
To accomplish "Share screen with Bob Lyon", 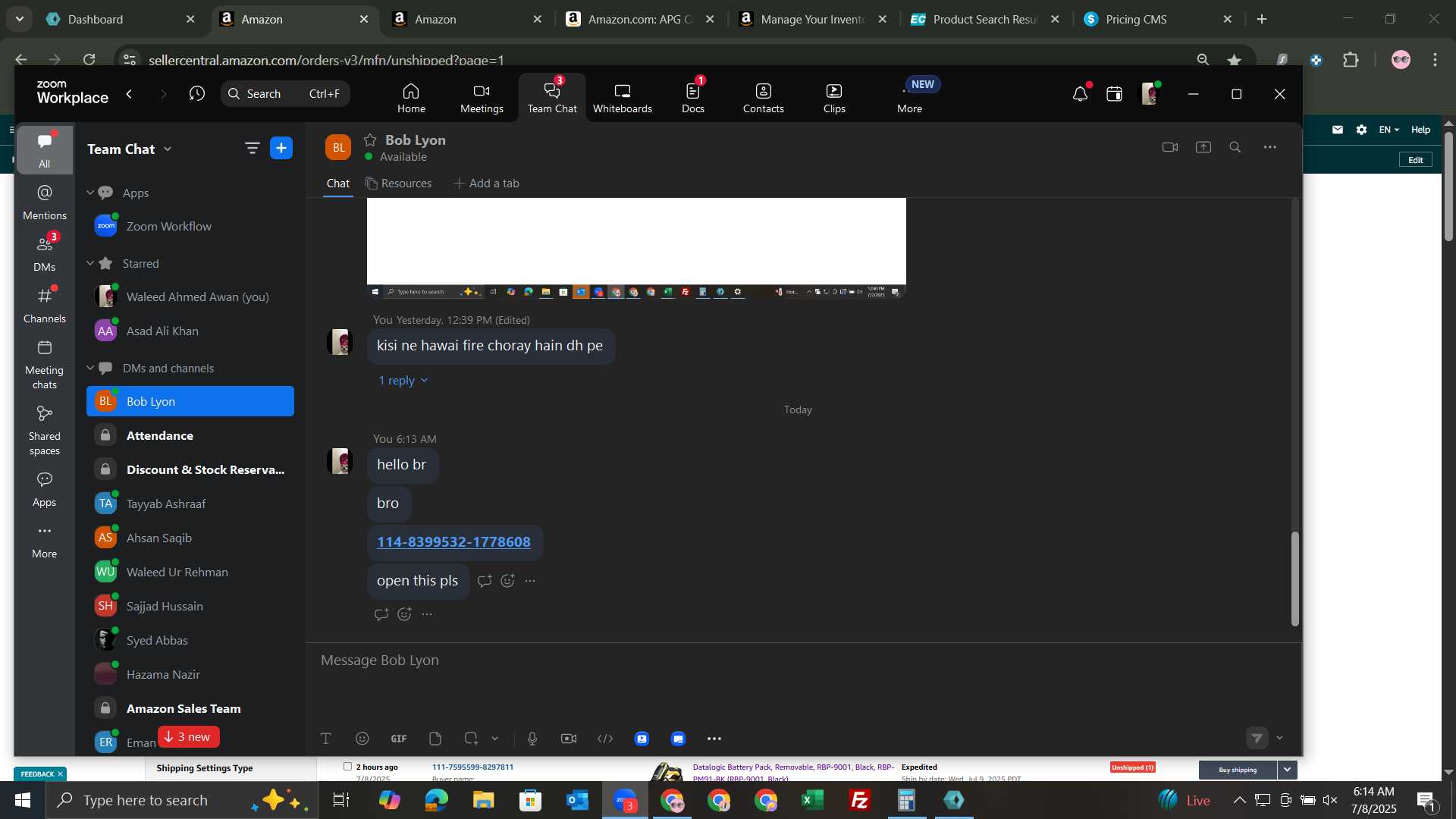I will 1203,147.
